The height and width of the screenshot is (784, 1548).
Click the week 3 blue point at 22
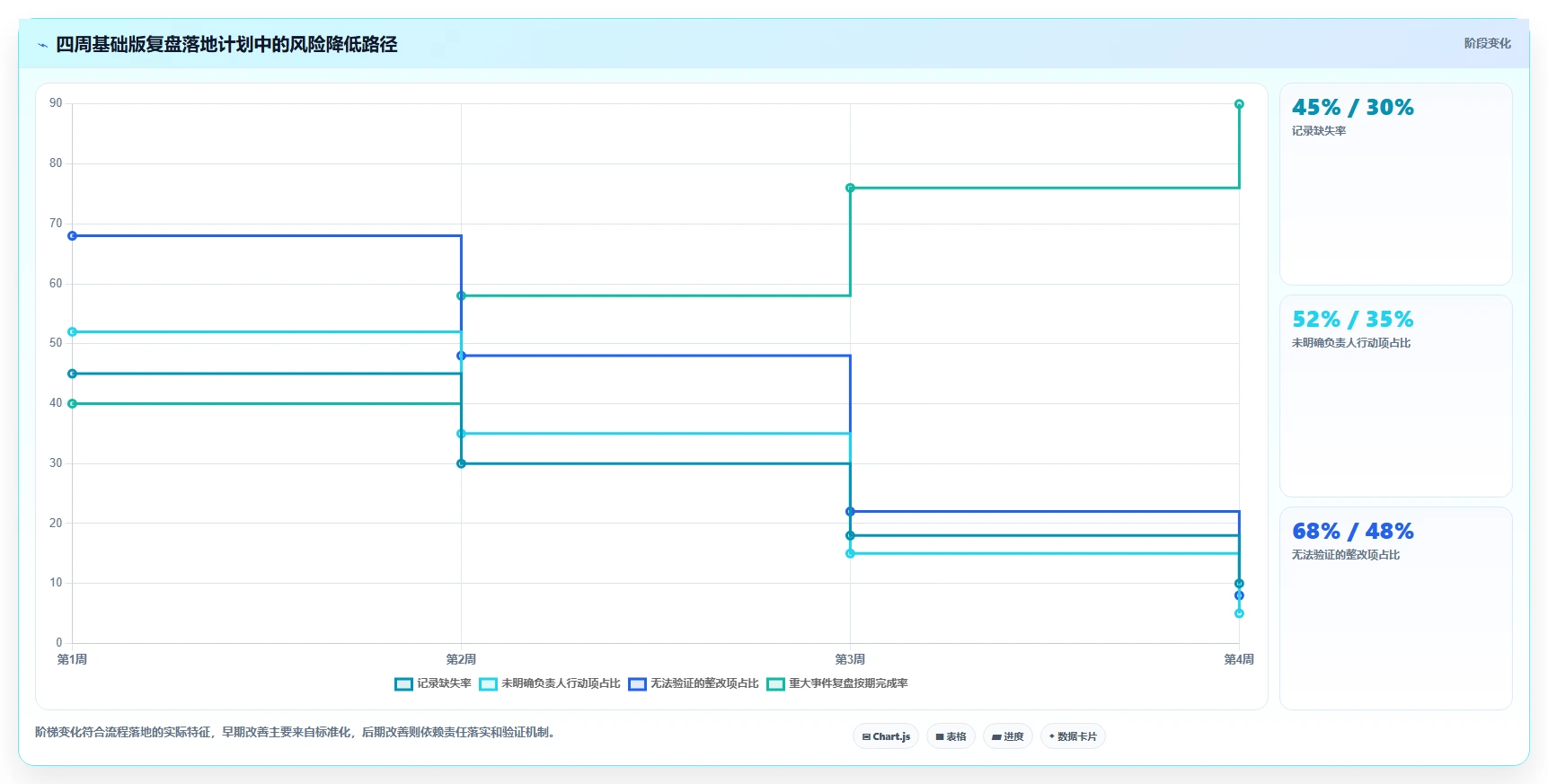pyautogui.click(x=850, y=512)
